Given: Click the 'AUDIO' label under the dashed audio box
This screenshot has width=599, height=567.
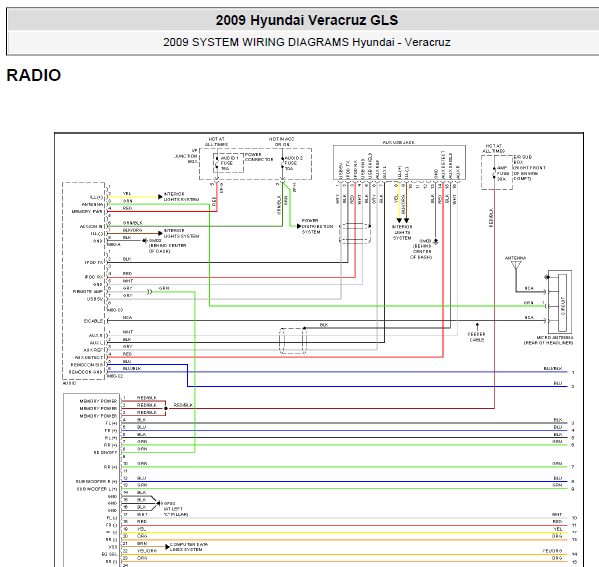Looking at the screenshot, I should click(x=69, y=383).
